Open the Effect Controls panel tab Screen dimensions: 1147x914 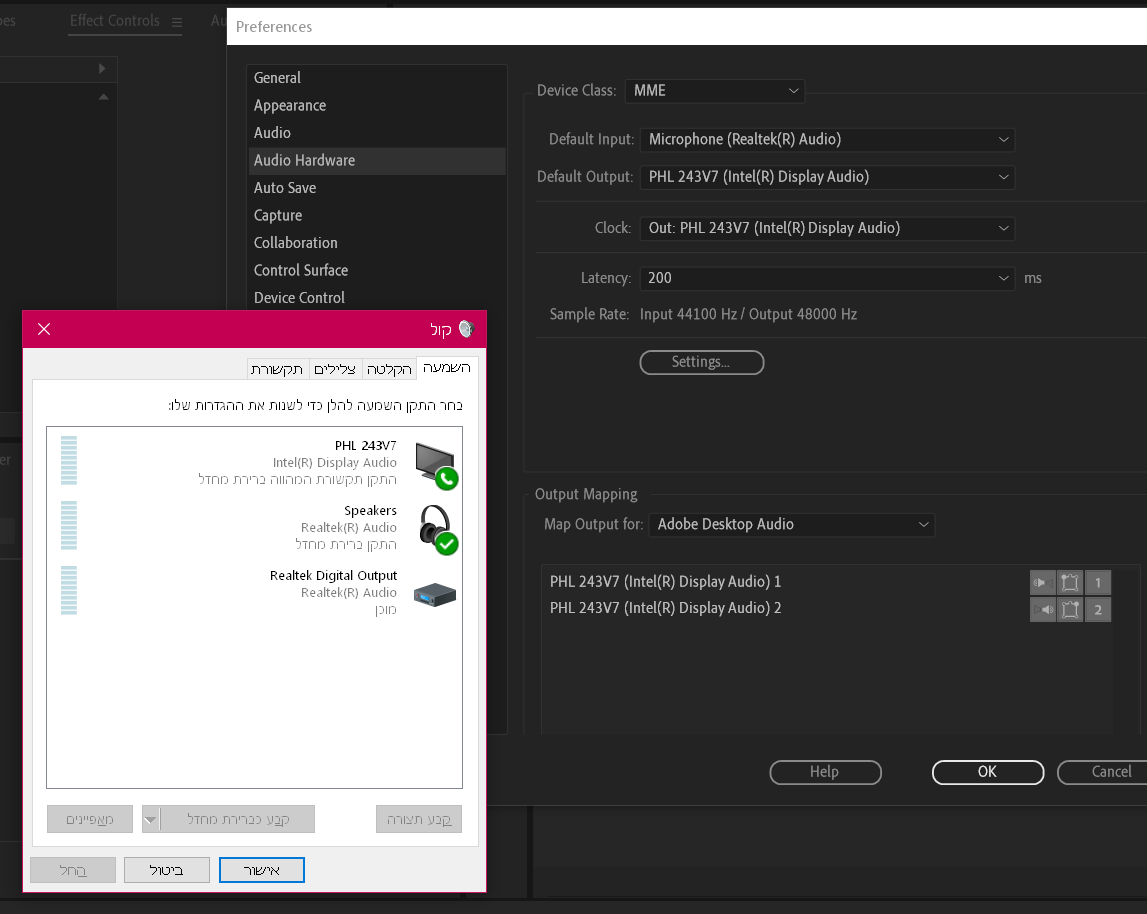tap(115, 20)
